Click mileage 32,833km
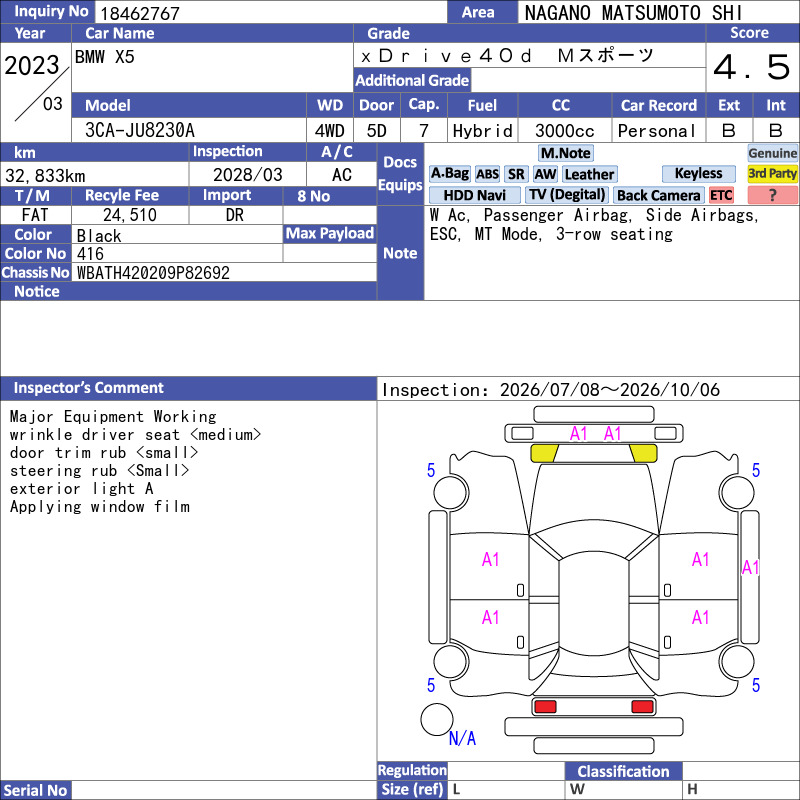800x800 pixels. click(45, 176)
